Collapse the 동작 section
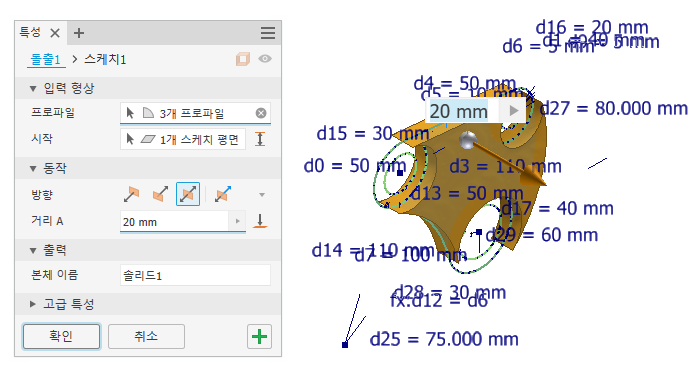The width and height of the screenshot is (695, 367). pyautogui.click(x=32, y=168)
